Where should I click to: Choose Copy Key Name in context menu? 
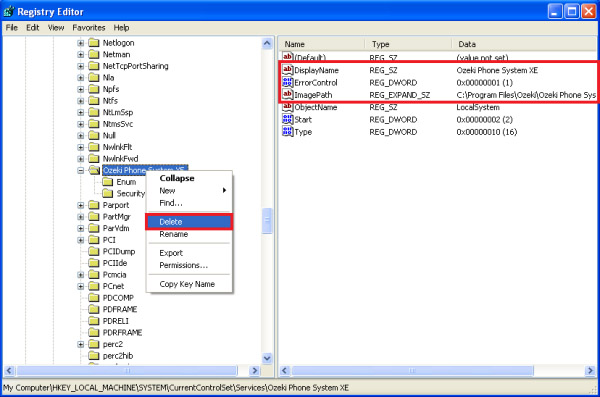(x=189, y=284)
